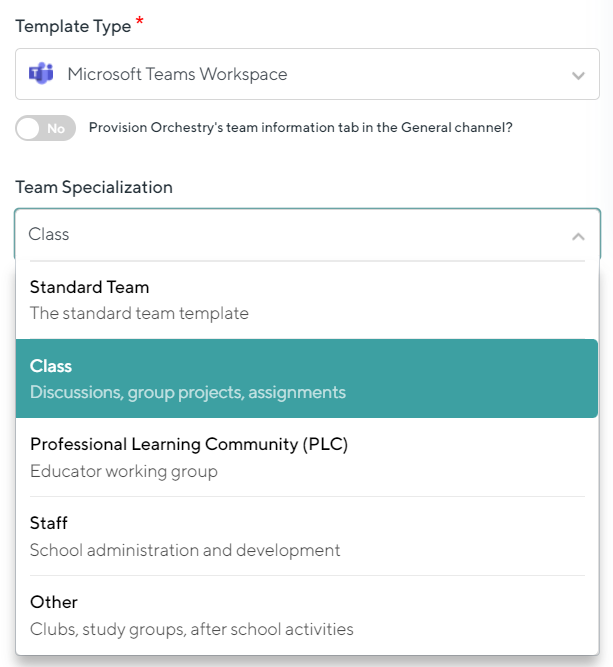Toggle the Provision Orchestry's team information tab switch
Screen dimensions: 613x667
click(x=46, y=128)
